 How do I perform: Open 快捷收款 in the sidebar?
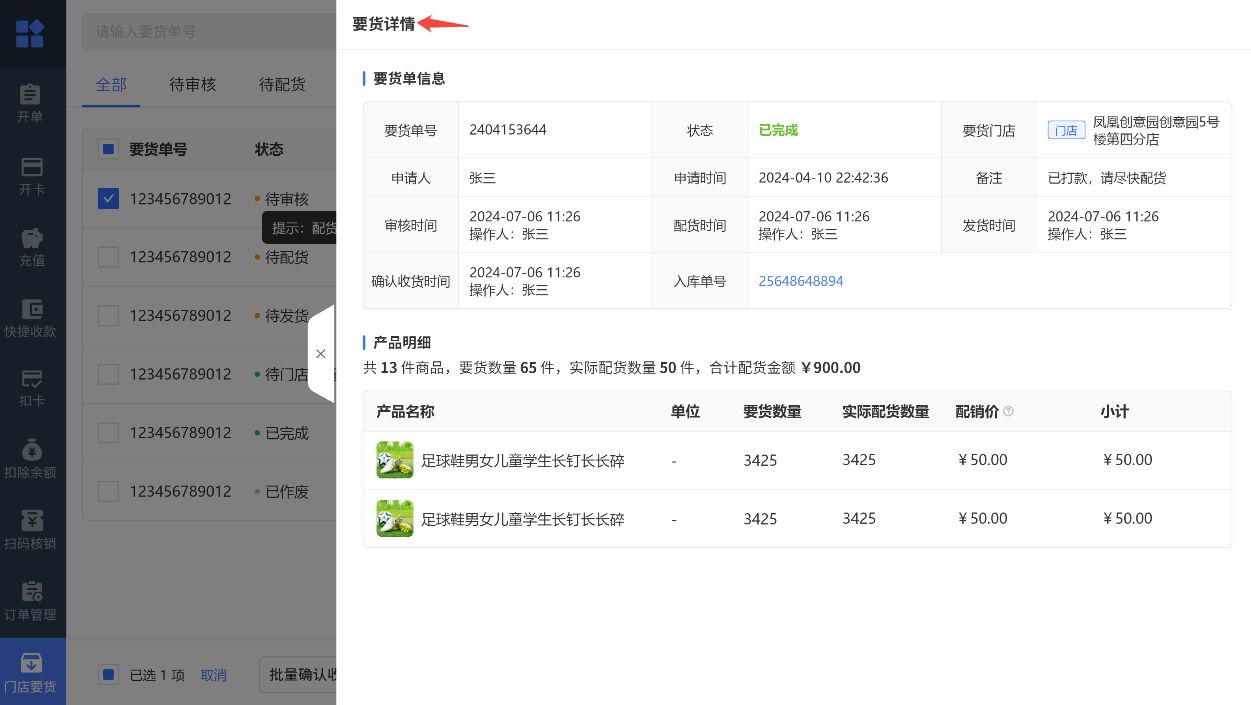pyautogui.click(x=31, y=310)
